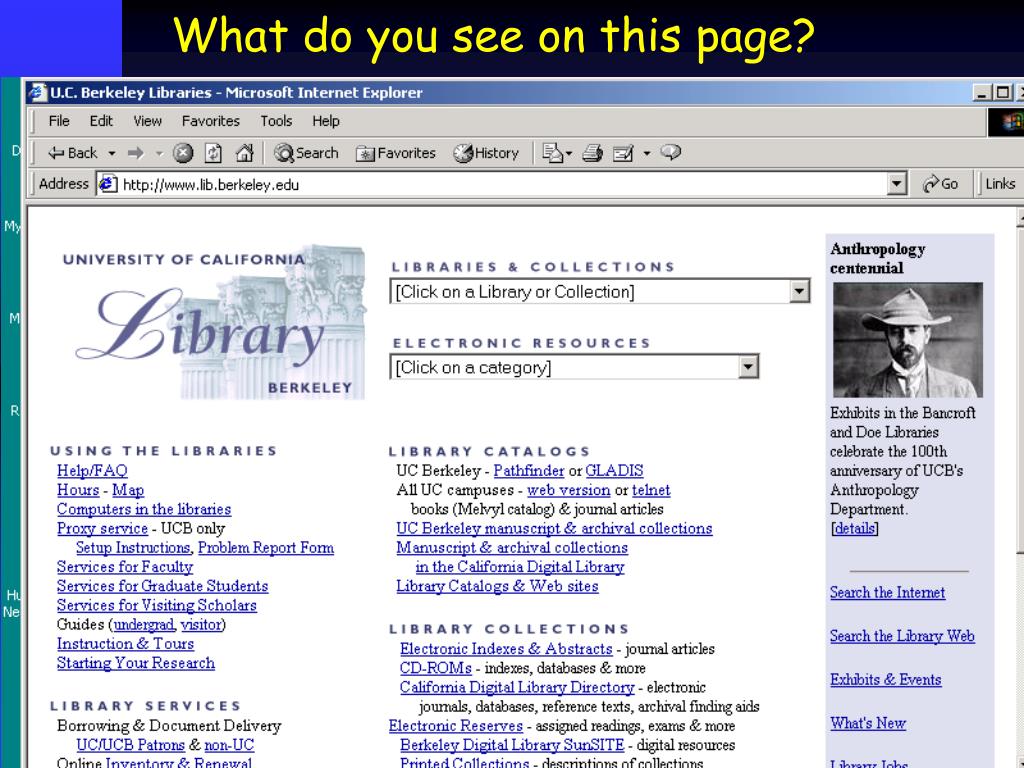
Task: Go Back using the toolbar arrow
Action: (x=72, y=153)
